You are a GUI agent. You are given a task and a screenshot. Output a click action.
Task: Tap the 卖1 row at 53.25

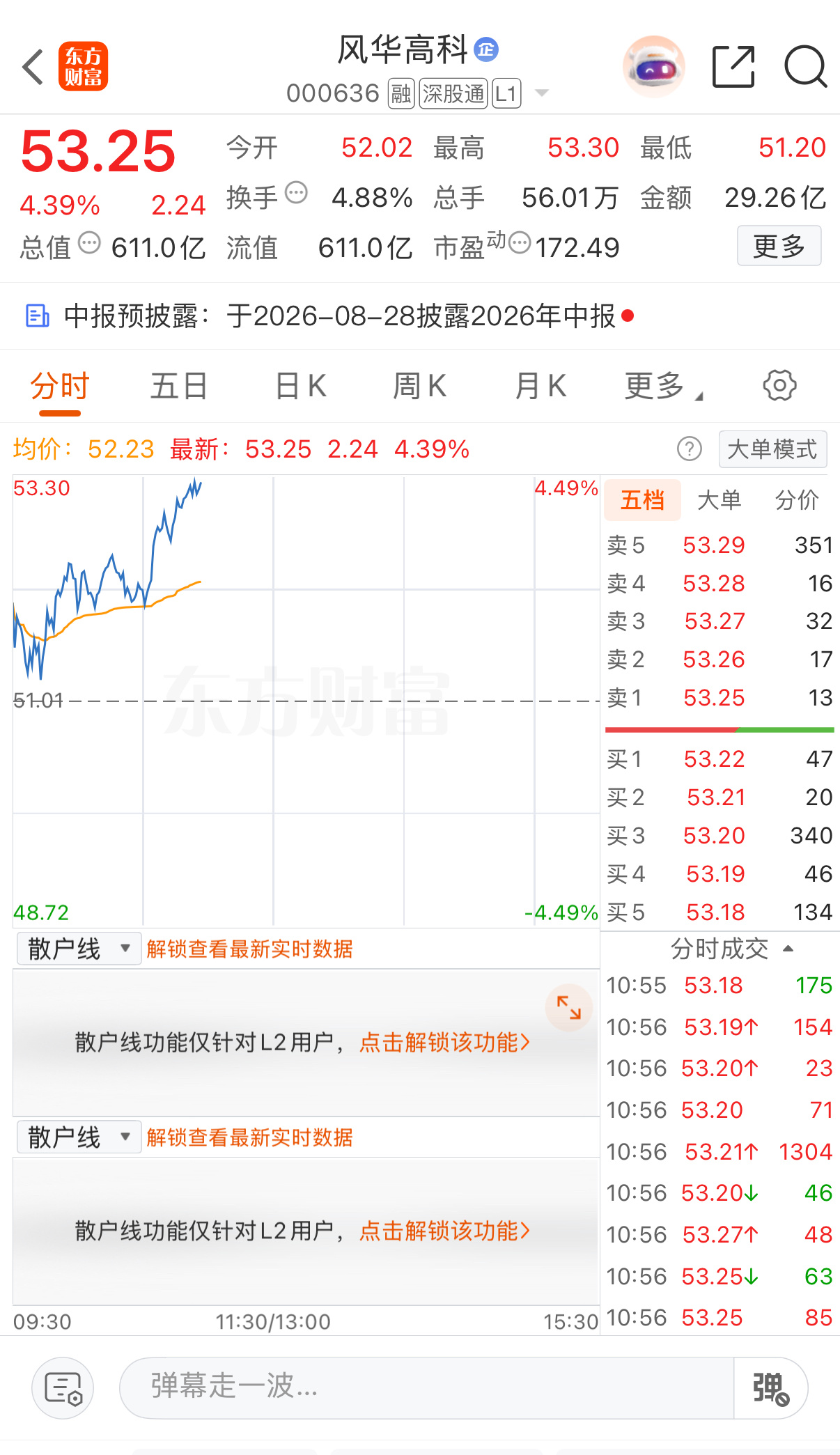[720, 697]
